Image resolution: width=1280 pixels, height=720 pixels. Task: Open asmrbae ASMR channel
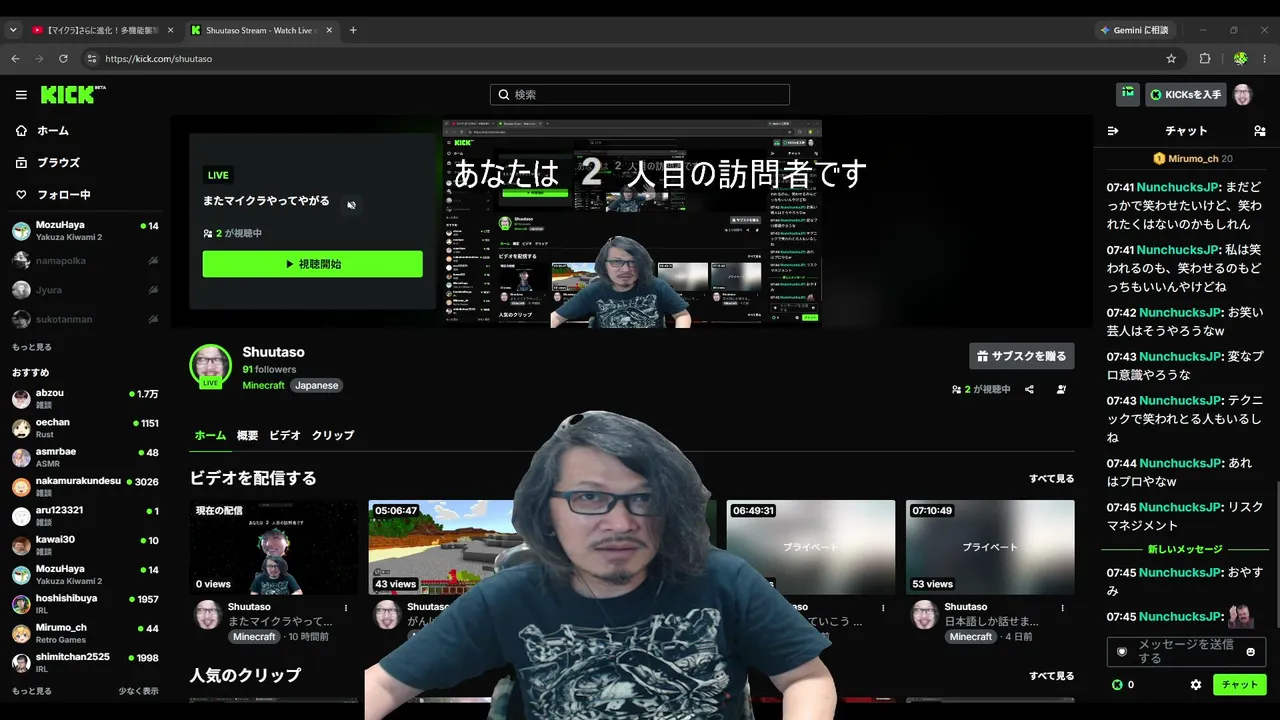pos(85,458)
